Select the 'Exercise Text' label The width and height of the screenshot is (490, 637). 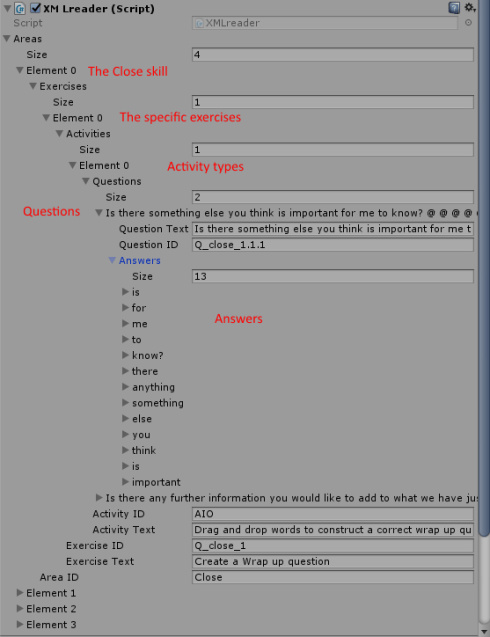tap(100, 561)
